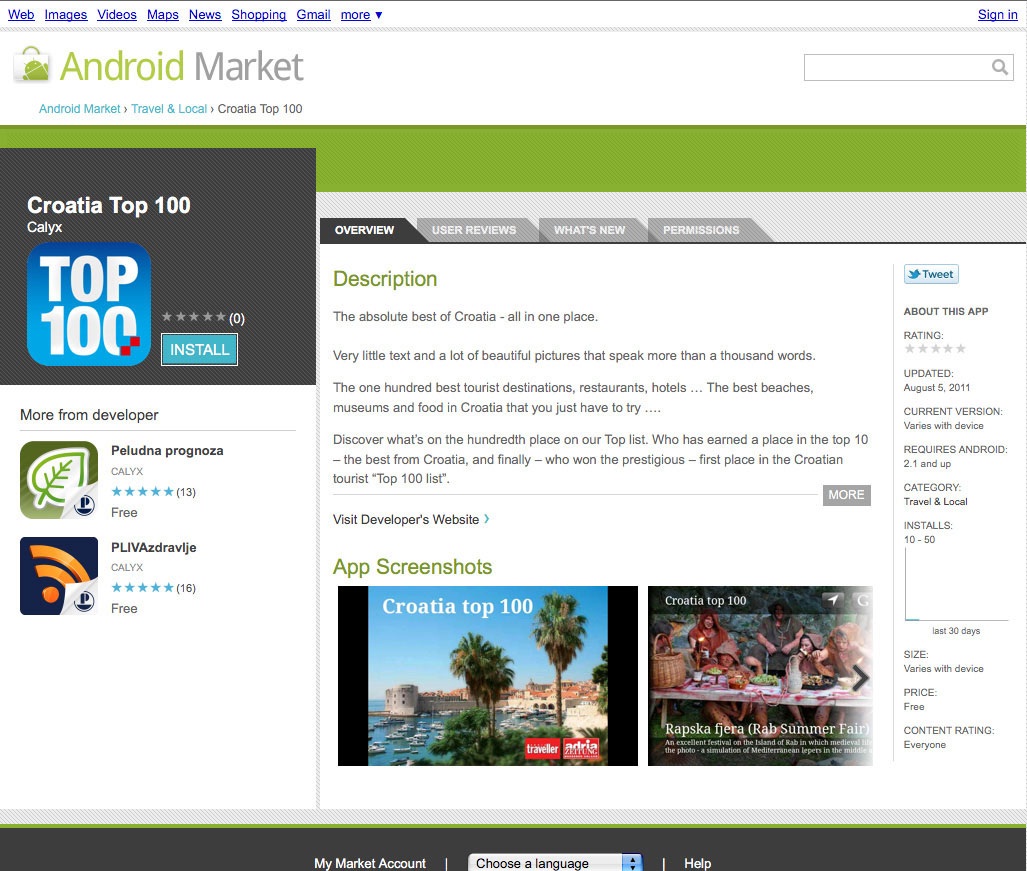Open the Permissions tab
Viewport: 1027px width, 871px height.
[x=701, y=230]
